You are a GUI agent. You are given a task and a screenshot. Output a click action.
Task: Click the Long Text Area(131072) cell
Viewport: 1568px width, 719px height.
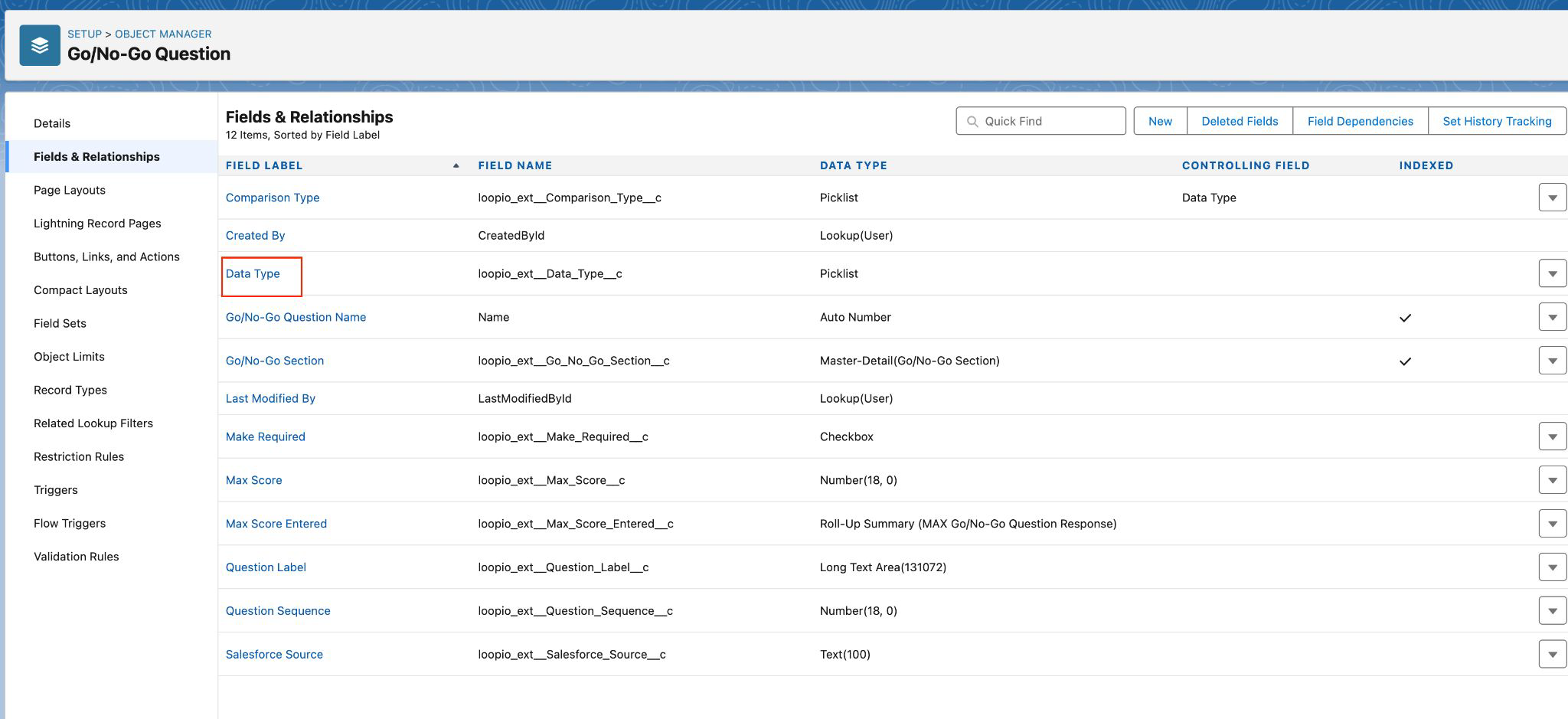click(x=883, y=567)
